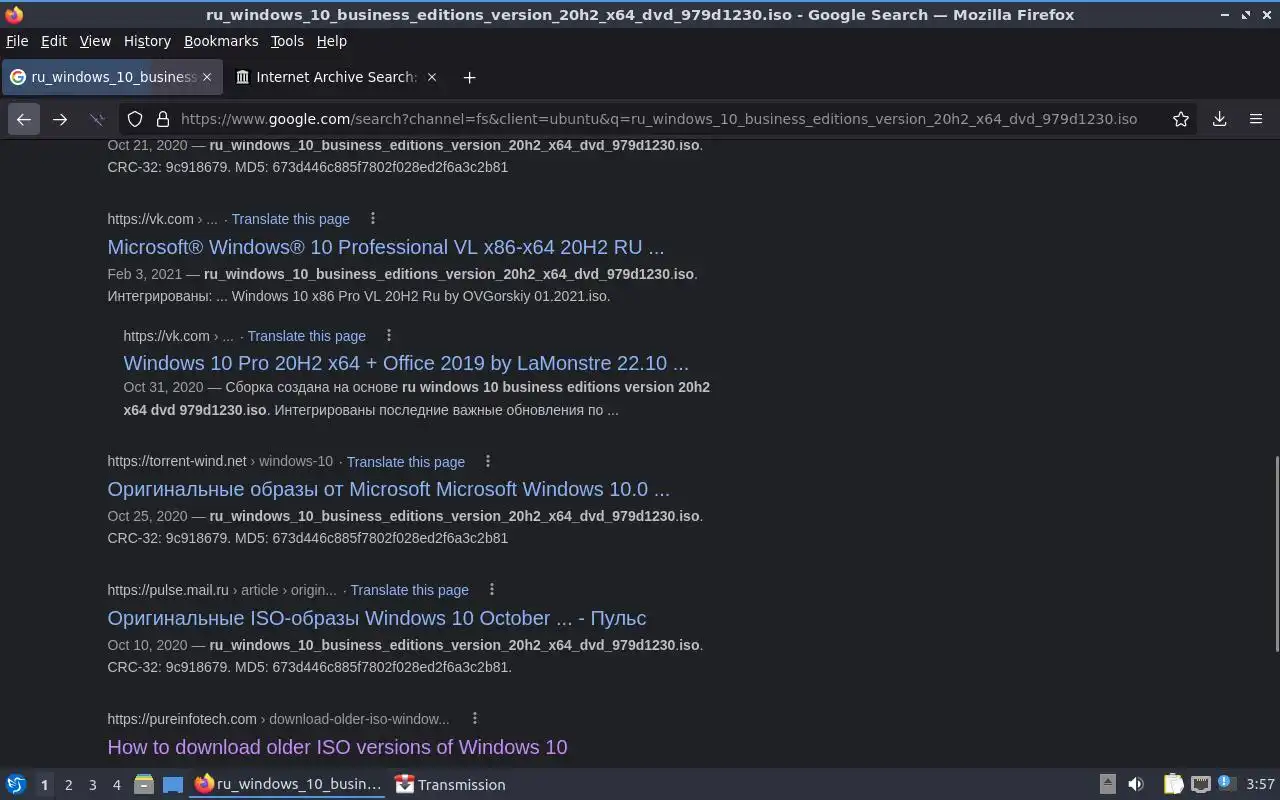Open the network status tray icon
This screenshot has width=1280, height=800.
click(1201, 785)
